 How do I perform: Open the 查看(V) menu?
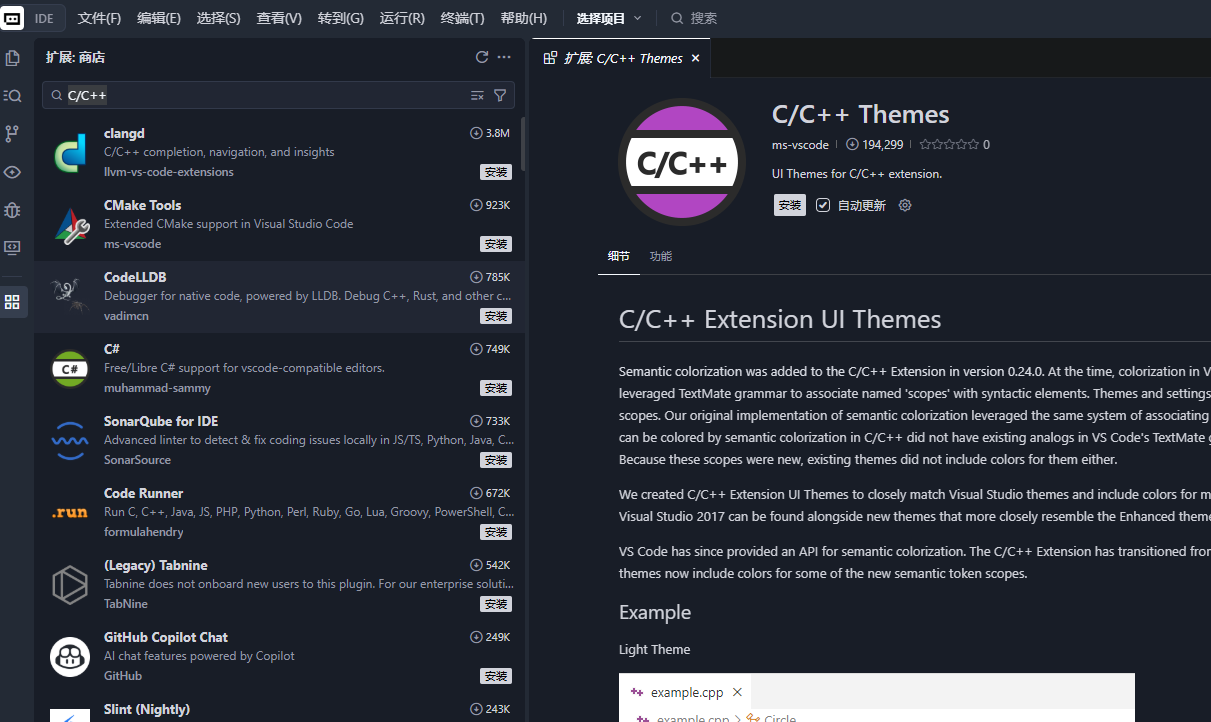point(279,18)
